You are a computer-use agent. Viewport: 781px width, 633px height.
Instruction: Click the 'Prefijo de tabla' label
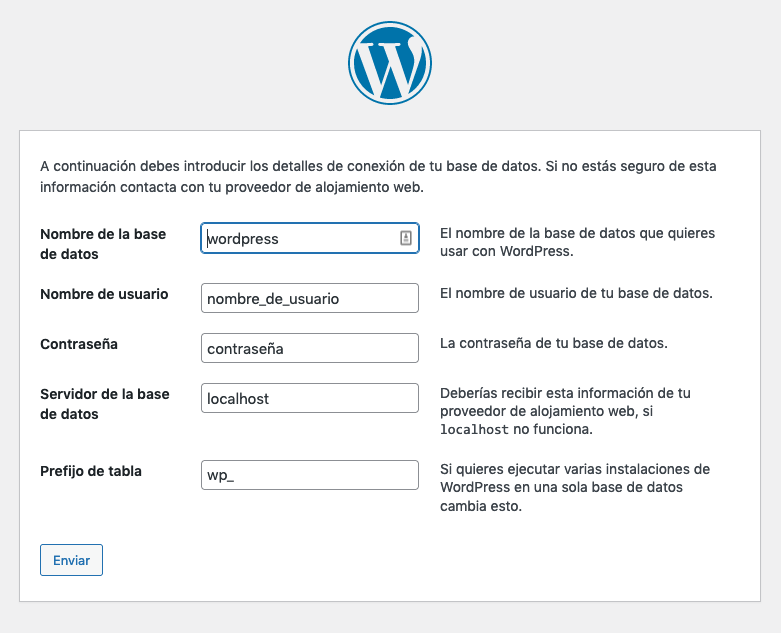[91, 471]
